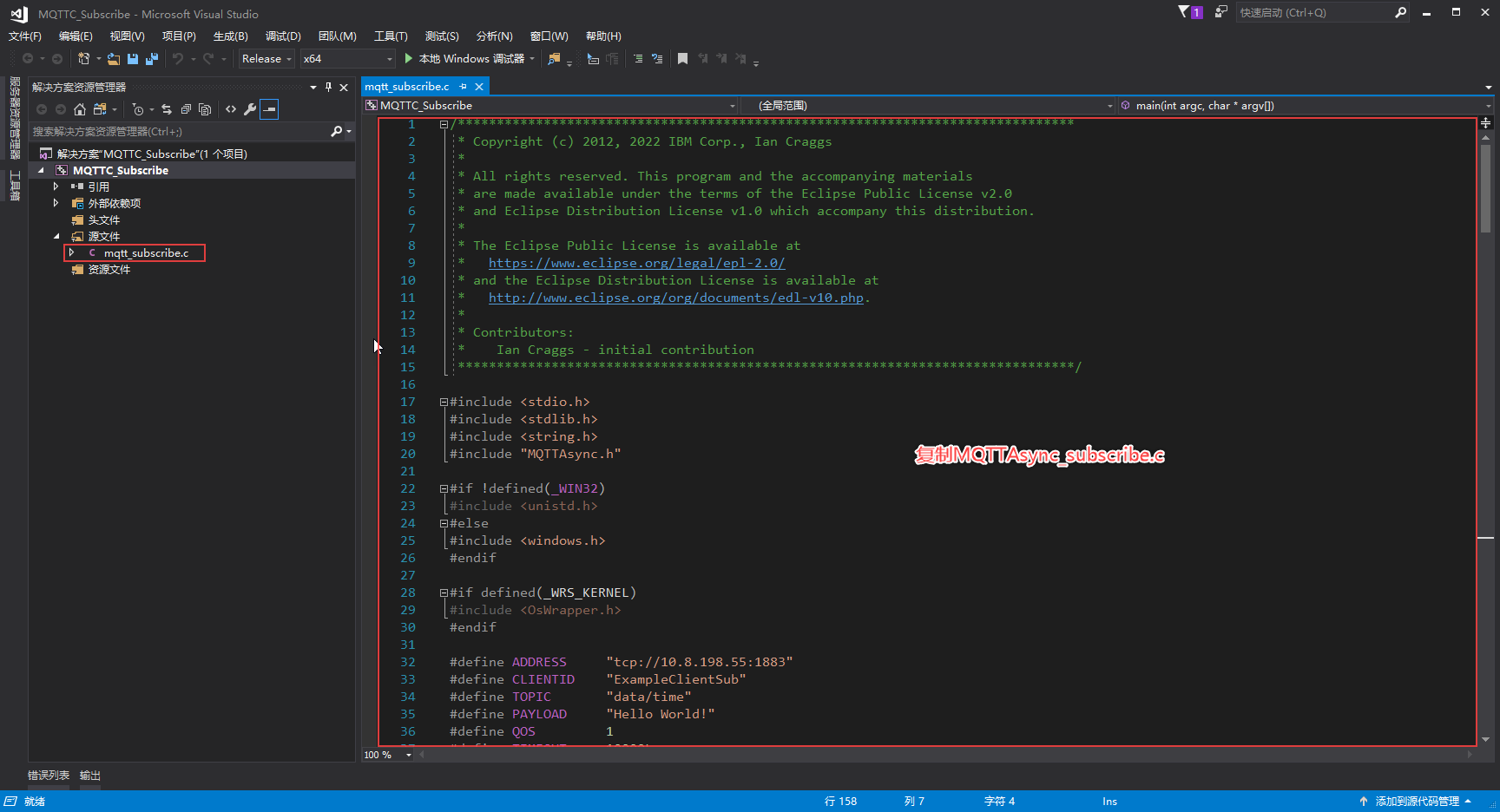Switch to the 错误列表 tab

pos(48,776)
